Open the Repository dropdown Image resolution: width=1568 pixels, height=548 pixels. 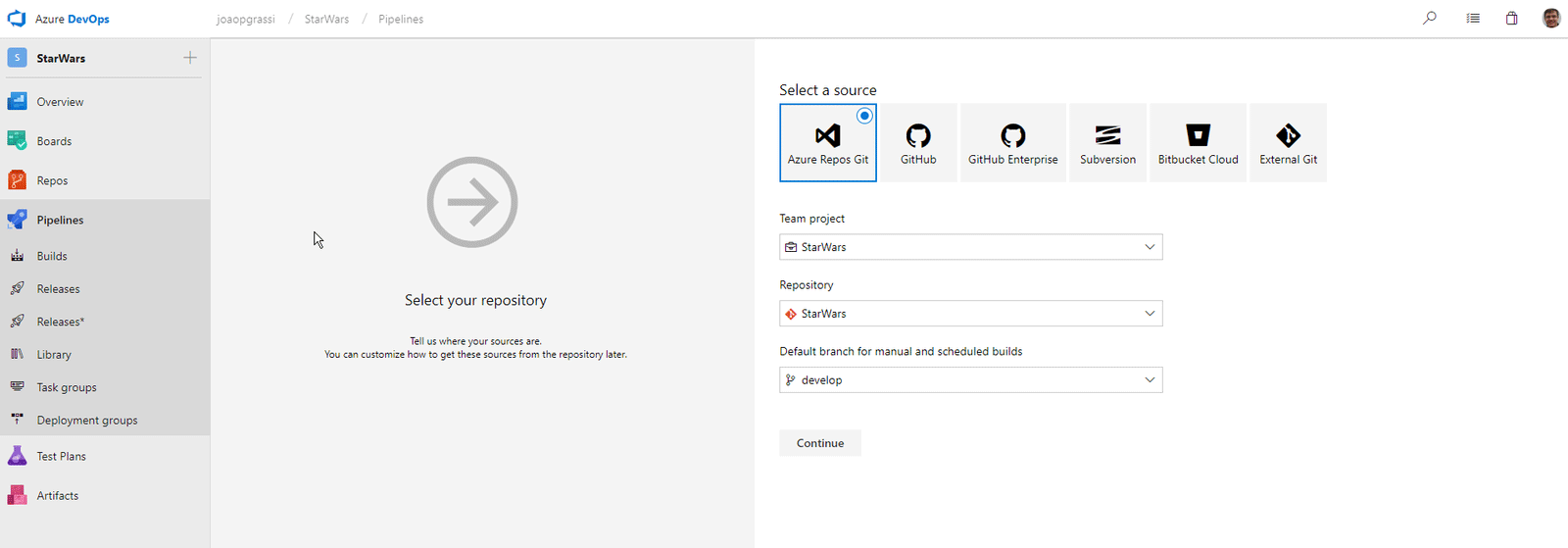pos(971,314)
